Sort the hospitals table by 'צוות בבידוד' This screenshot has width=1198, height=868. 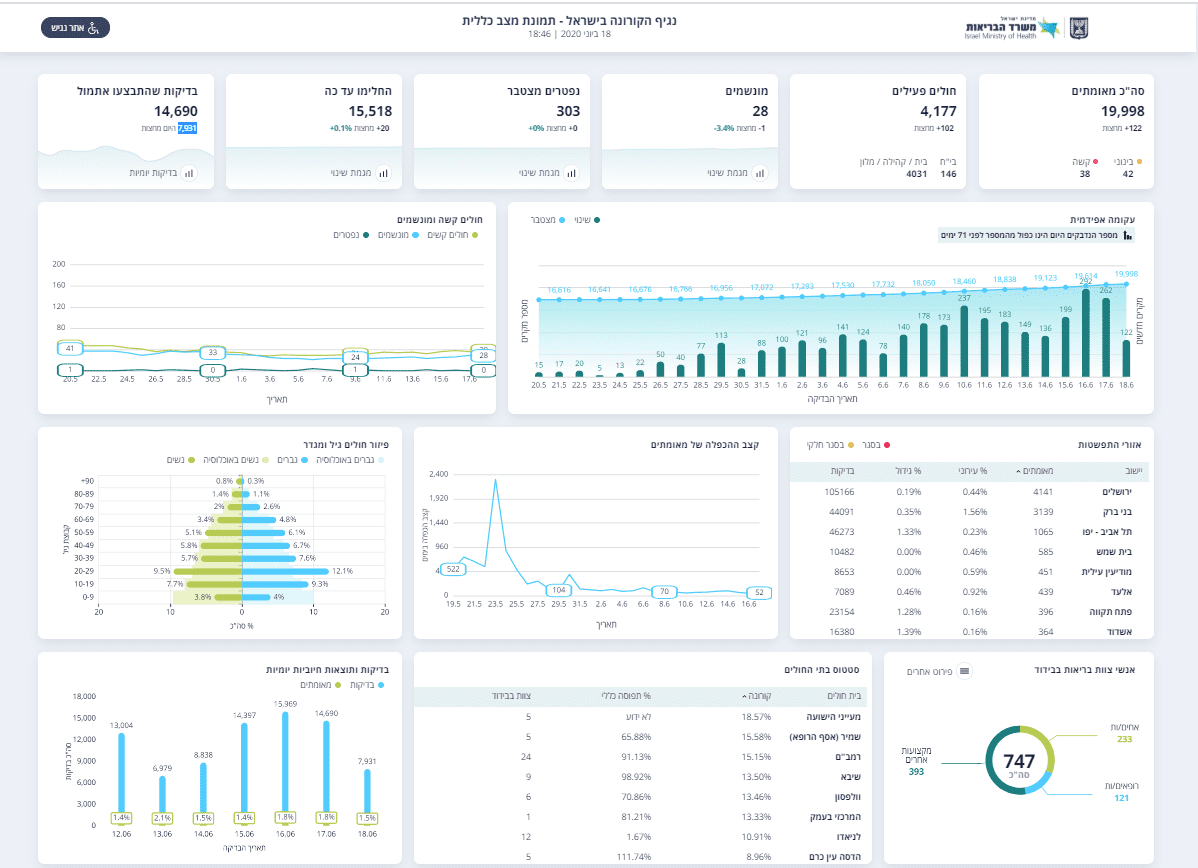511,696
